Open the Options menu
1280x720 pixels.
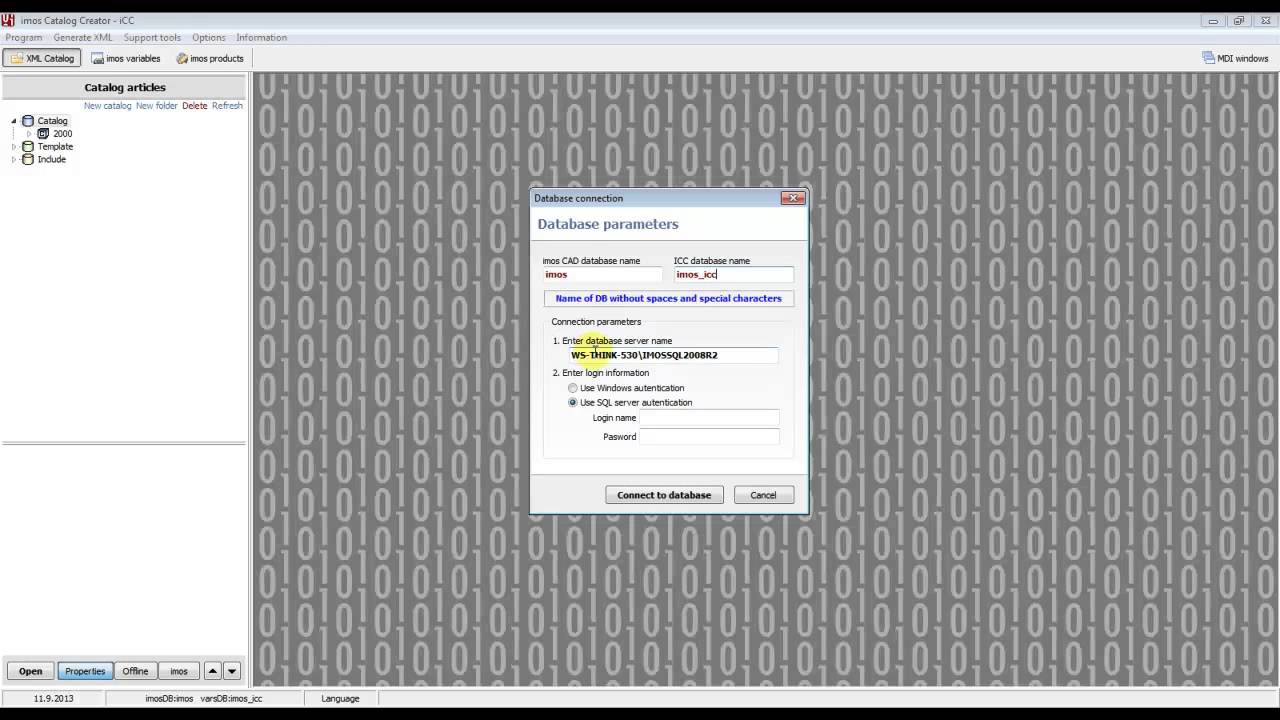pos(209,38)
